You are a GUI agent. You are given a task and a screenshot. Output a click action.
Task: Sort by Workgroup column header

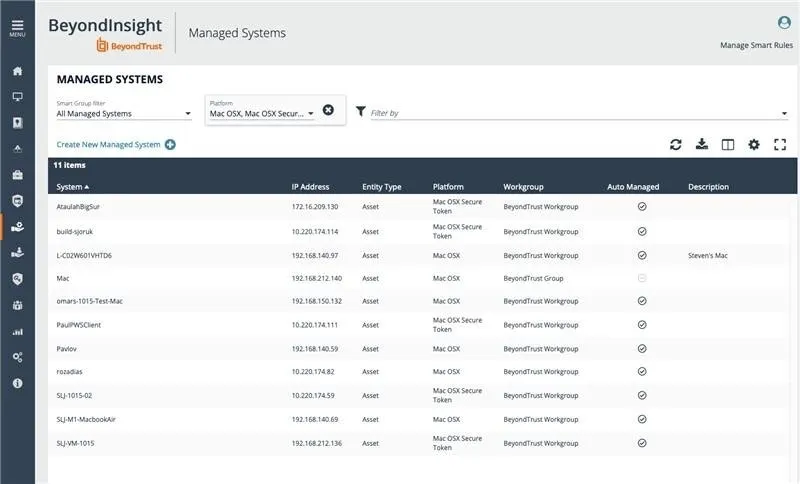point(523,187)
